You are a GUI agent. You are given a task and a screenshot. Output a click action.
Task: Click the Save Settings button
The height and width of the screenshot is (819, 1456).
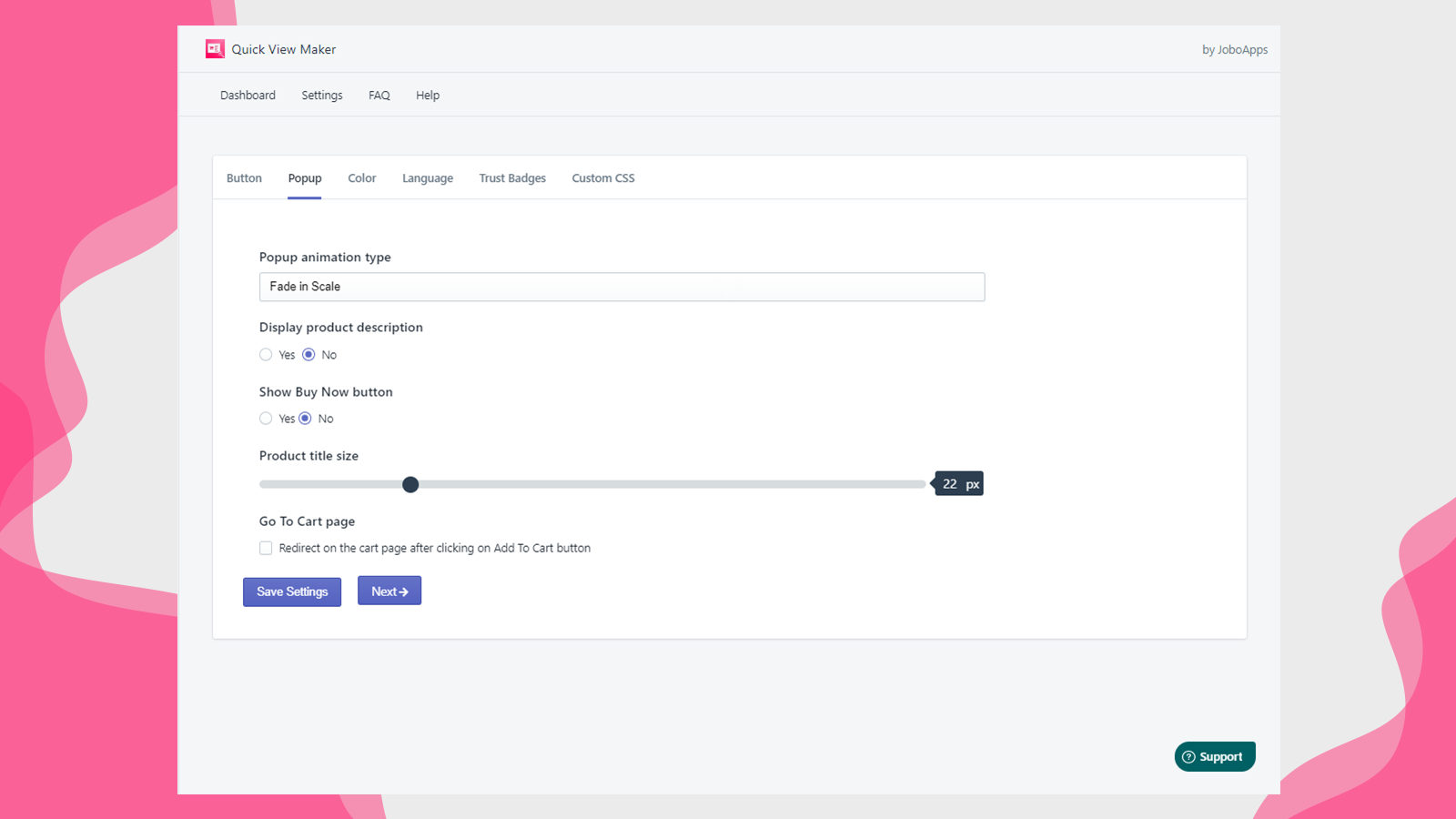click(291, 591)
